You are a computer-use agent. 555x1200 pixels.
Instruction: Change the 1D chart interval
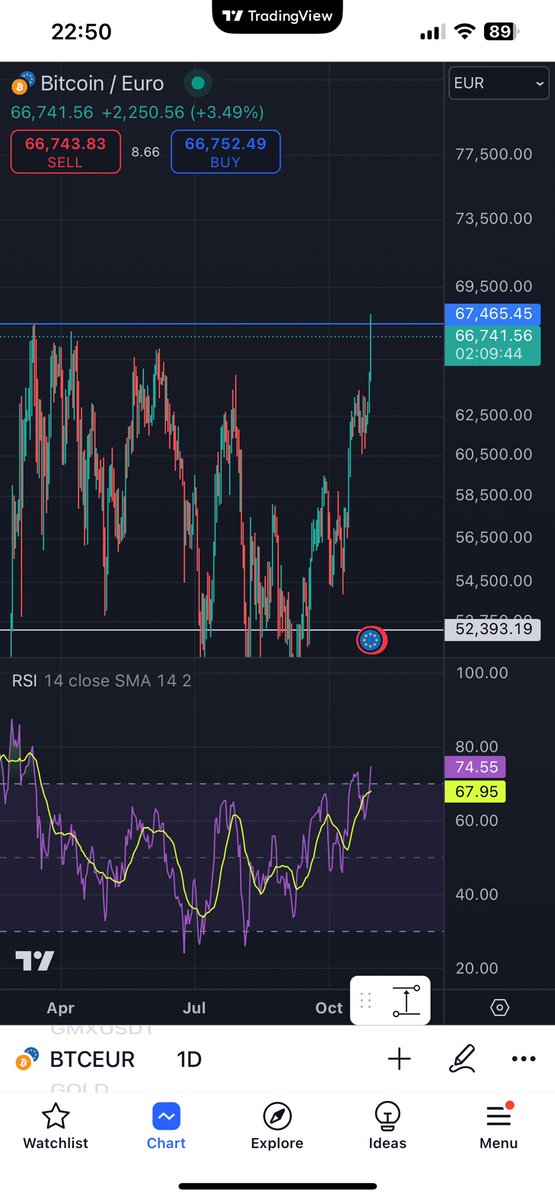coord(189,1059)
